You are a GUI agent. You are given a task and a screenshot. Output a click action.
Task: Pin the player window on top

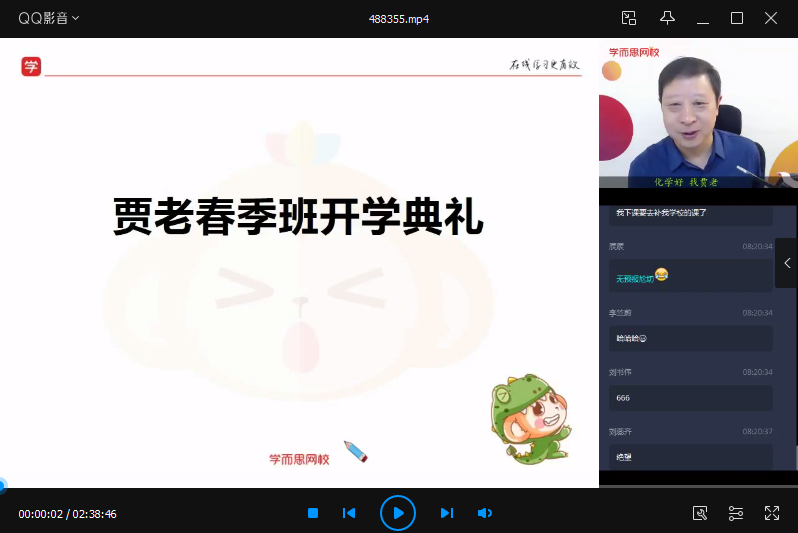click(667, 18)
